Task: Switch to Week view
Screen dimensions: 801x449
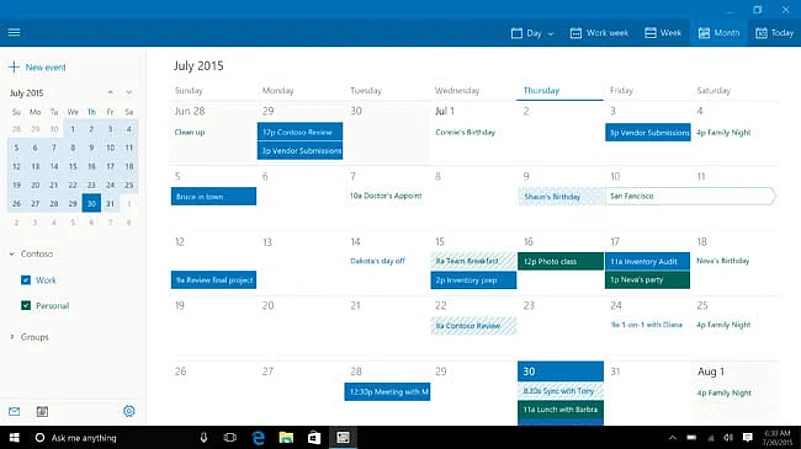Action: click(x=663, y=33)
